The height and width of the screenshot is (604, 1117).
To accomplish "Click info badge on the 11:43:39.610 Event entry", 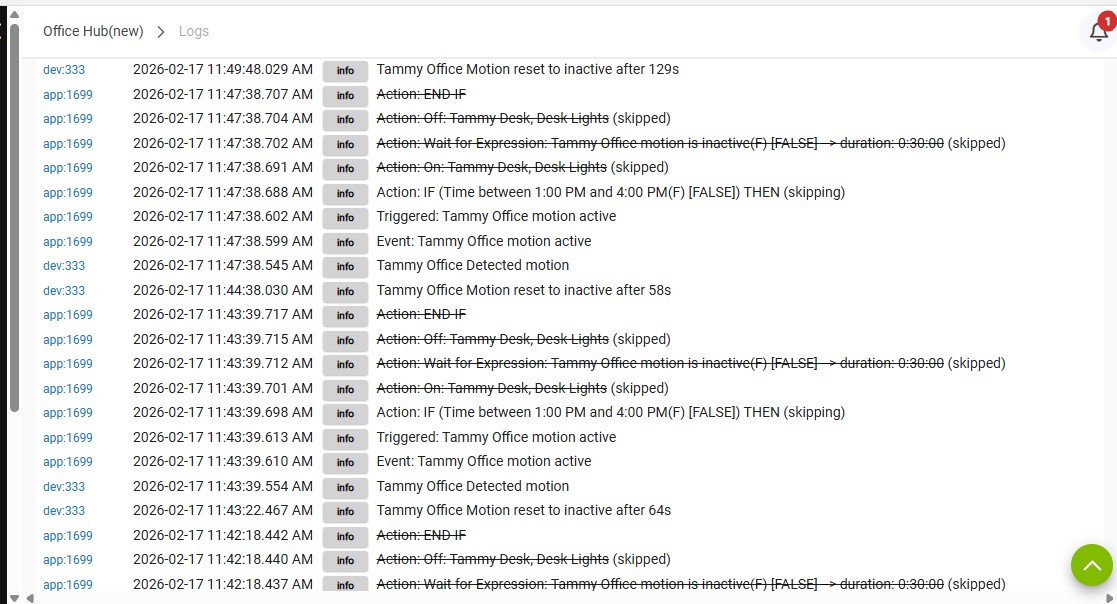I will click(345, 462).
